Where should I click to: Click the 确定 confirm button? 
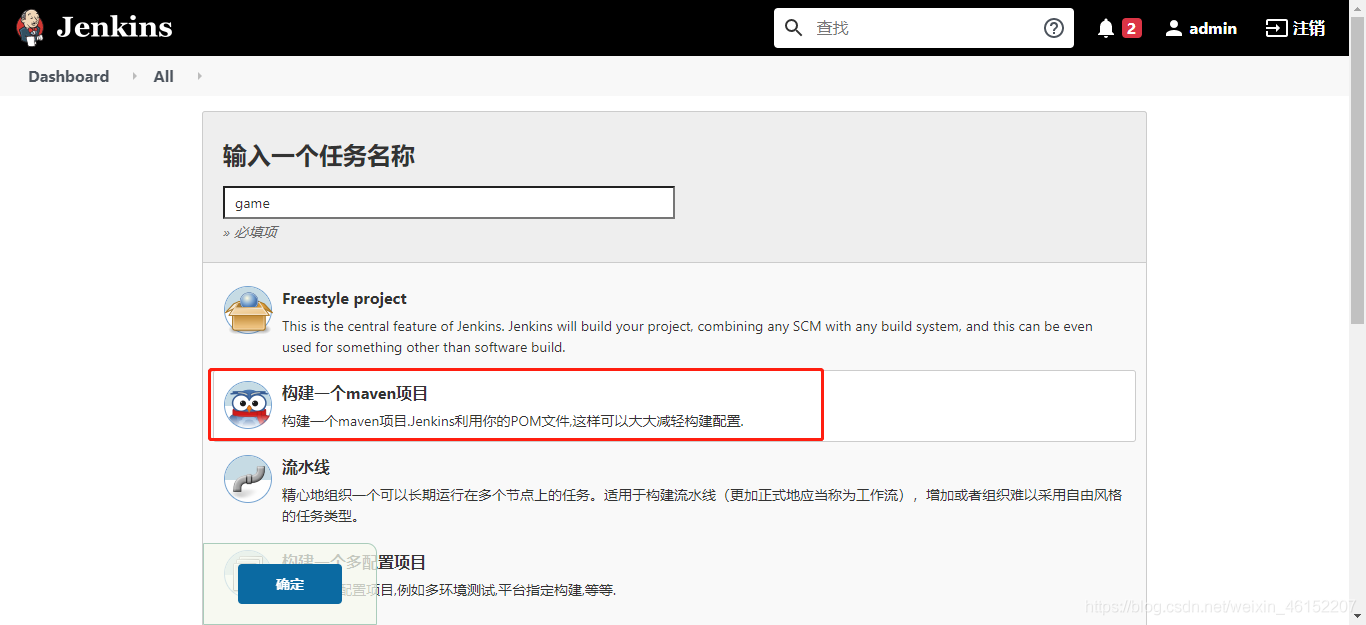pos(290,584)
